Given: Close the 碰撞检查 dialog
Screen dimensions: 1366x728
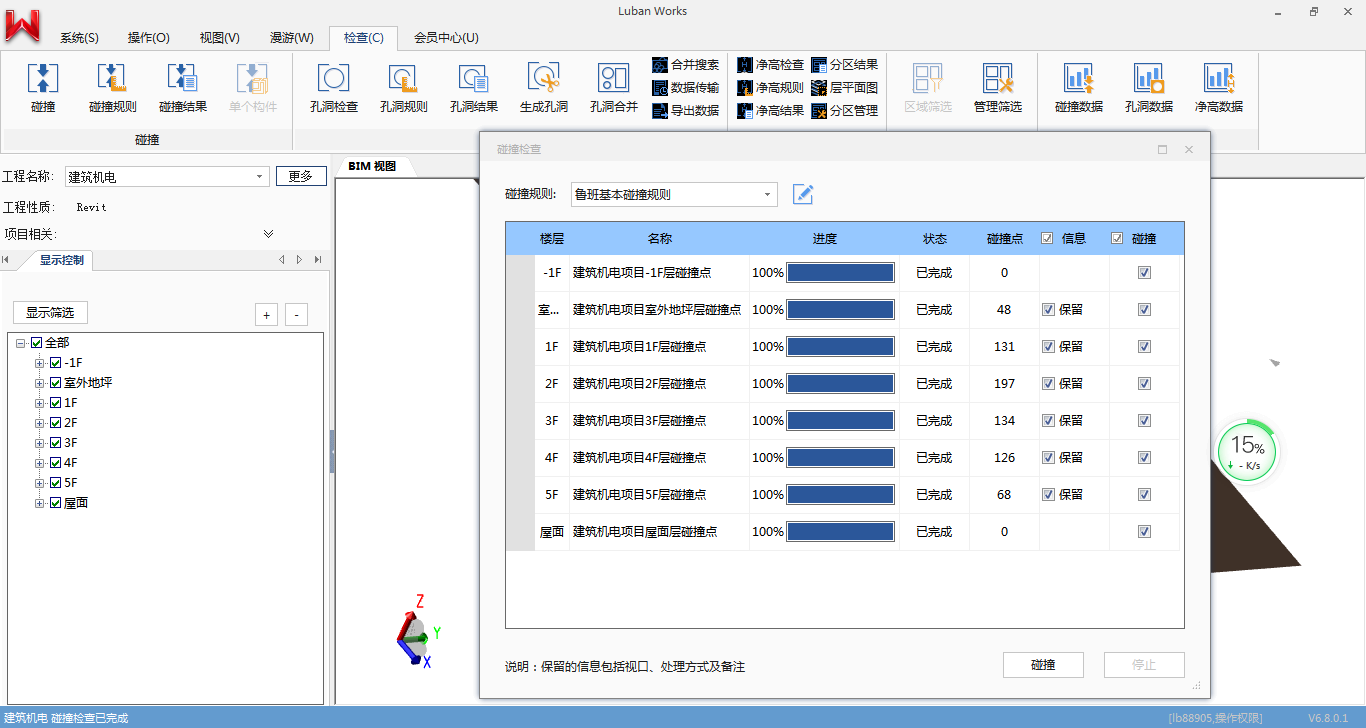Looking at the screenshot, I should point(1189,150).
